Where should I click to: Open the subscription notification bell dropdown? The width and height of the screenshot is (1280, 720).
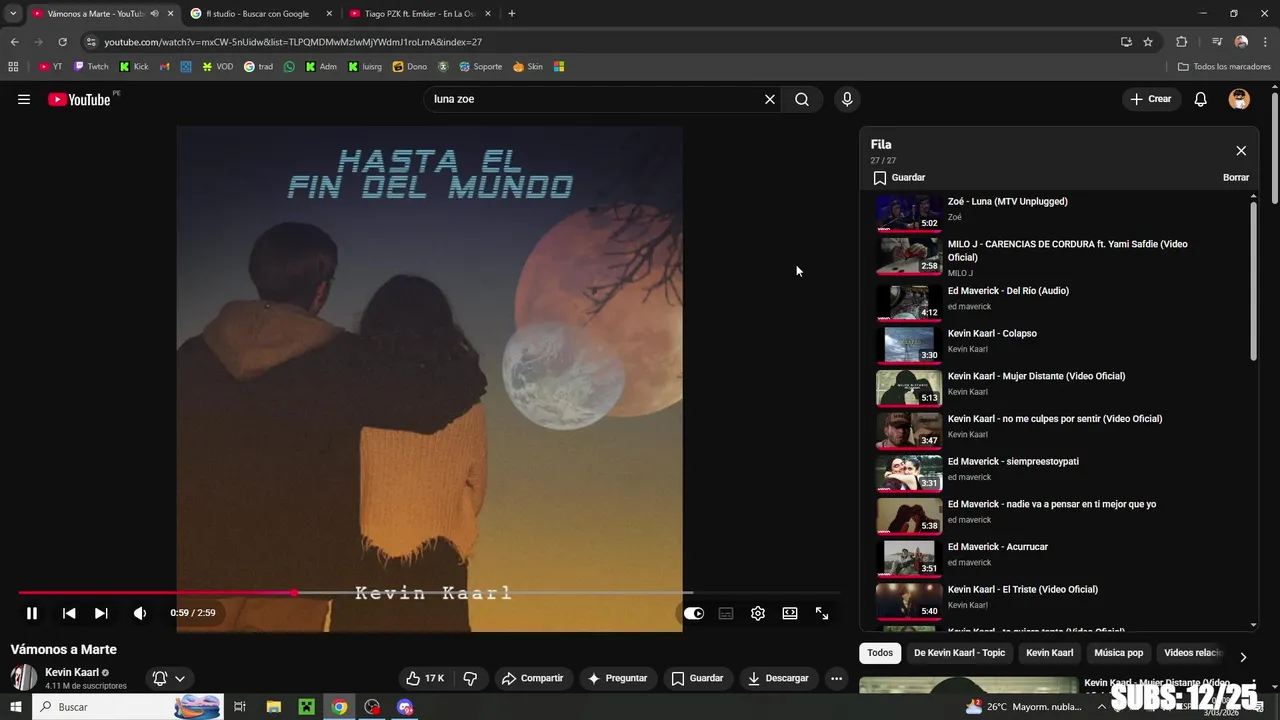pos(169,678)
